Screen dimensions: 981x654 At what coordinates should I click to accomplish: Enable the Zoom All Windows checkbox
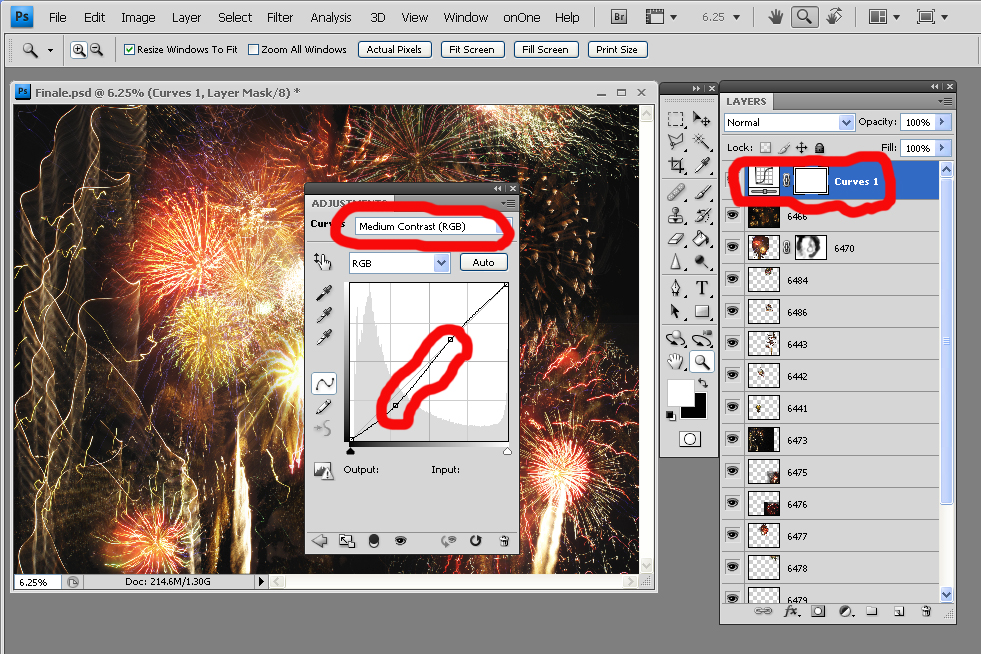pos(254,50)
